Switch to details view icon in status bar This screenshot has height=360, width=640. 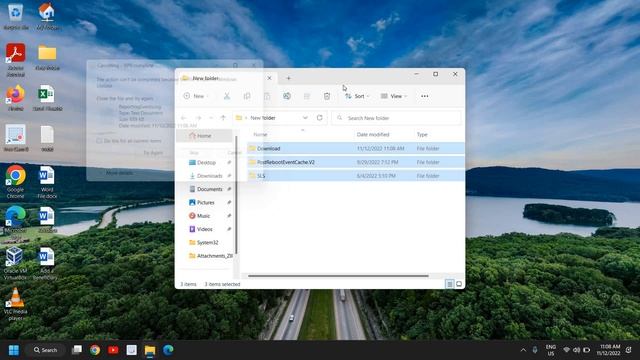click(449, 284)
